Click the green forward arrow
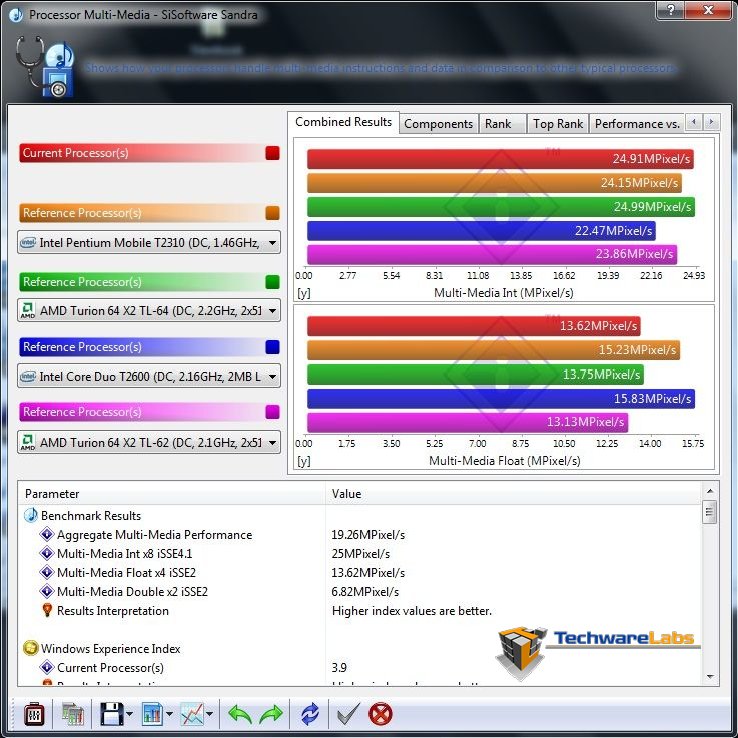The height and width of the screenshot is (738, 738). [x=271, y=714]
